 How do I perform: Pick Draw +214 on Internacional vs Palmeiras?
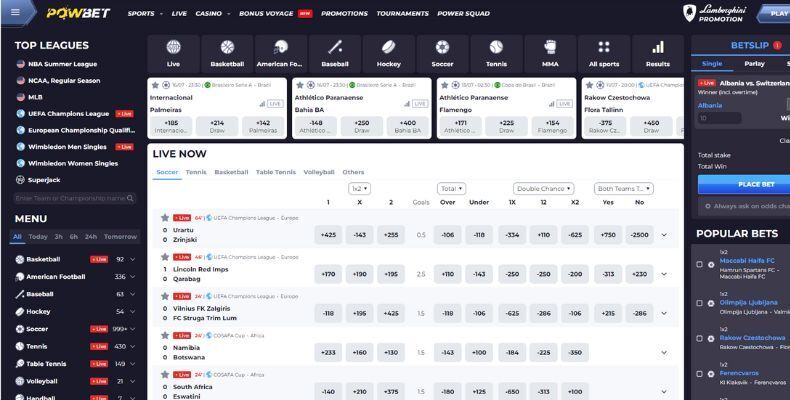pos(217,126)
